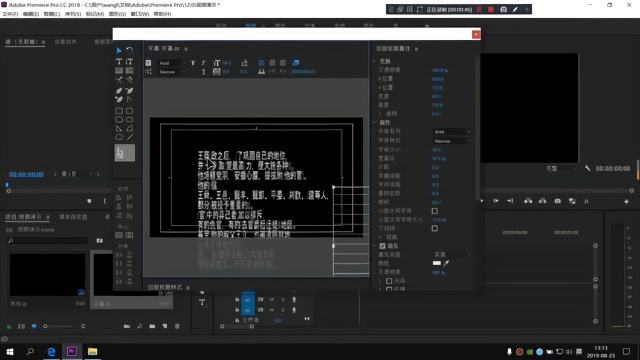Select the Selection arrow tool in title designer

(x=119, y=51)
